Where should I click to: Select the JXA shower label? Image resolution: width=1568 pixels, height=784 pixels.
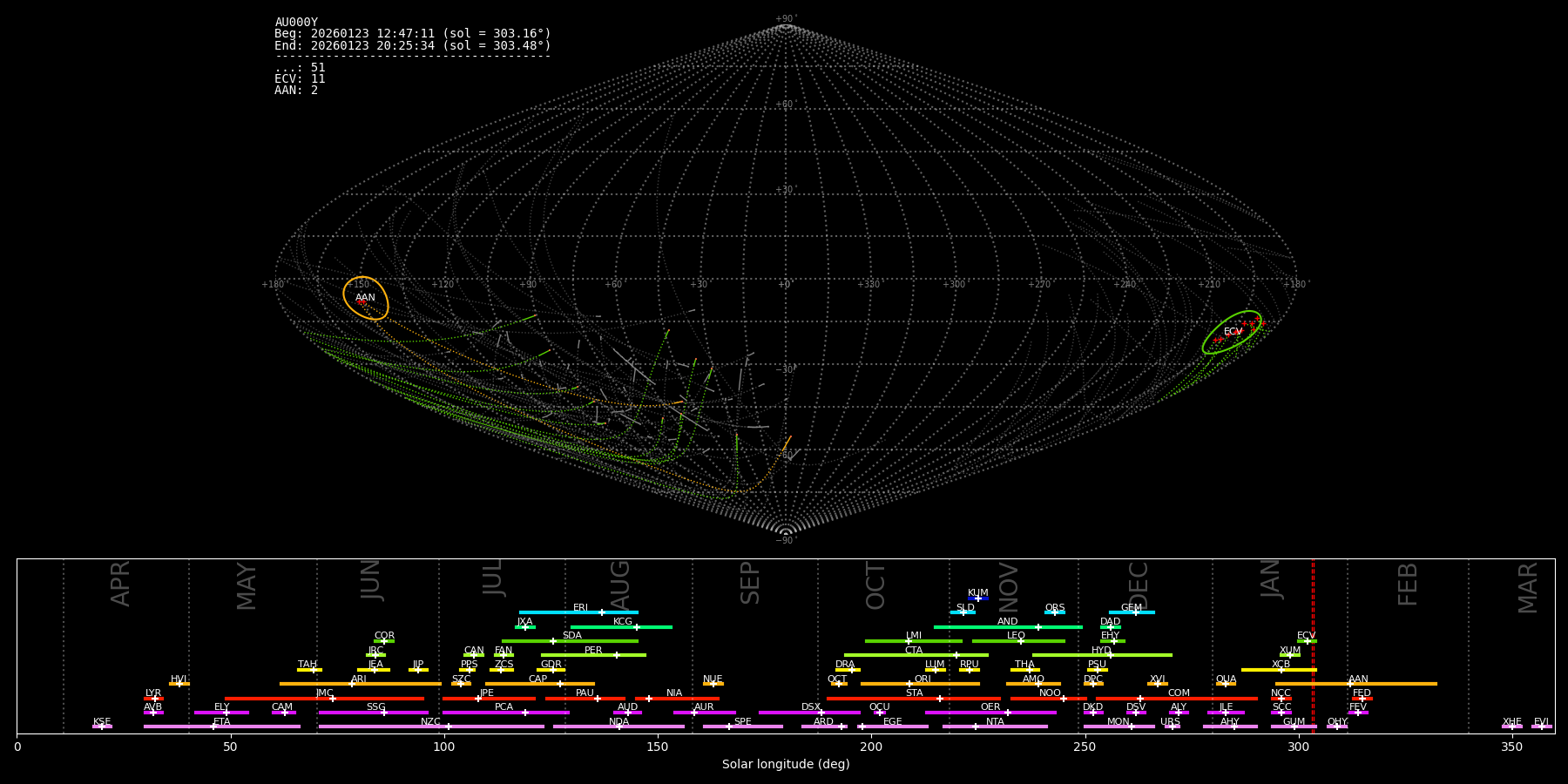pos(524,622)
